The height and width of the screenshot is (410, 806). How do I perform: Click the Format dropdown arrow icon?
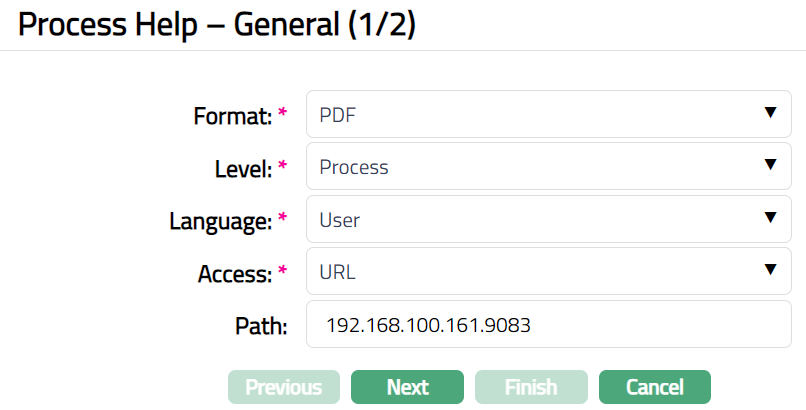coord(770,114)
